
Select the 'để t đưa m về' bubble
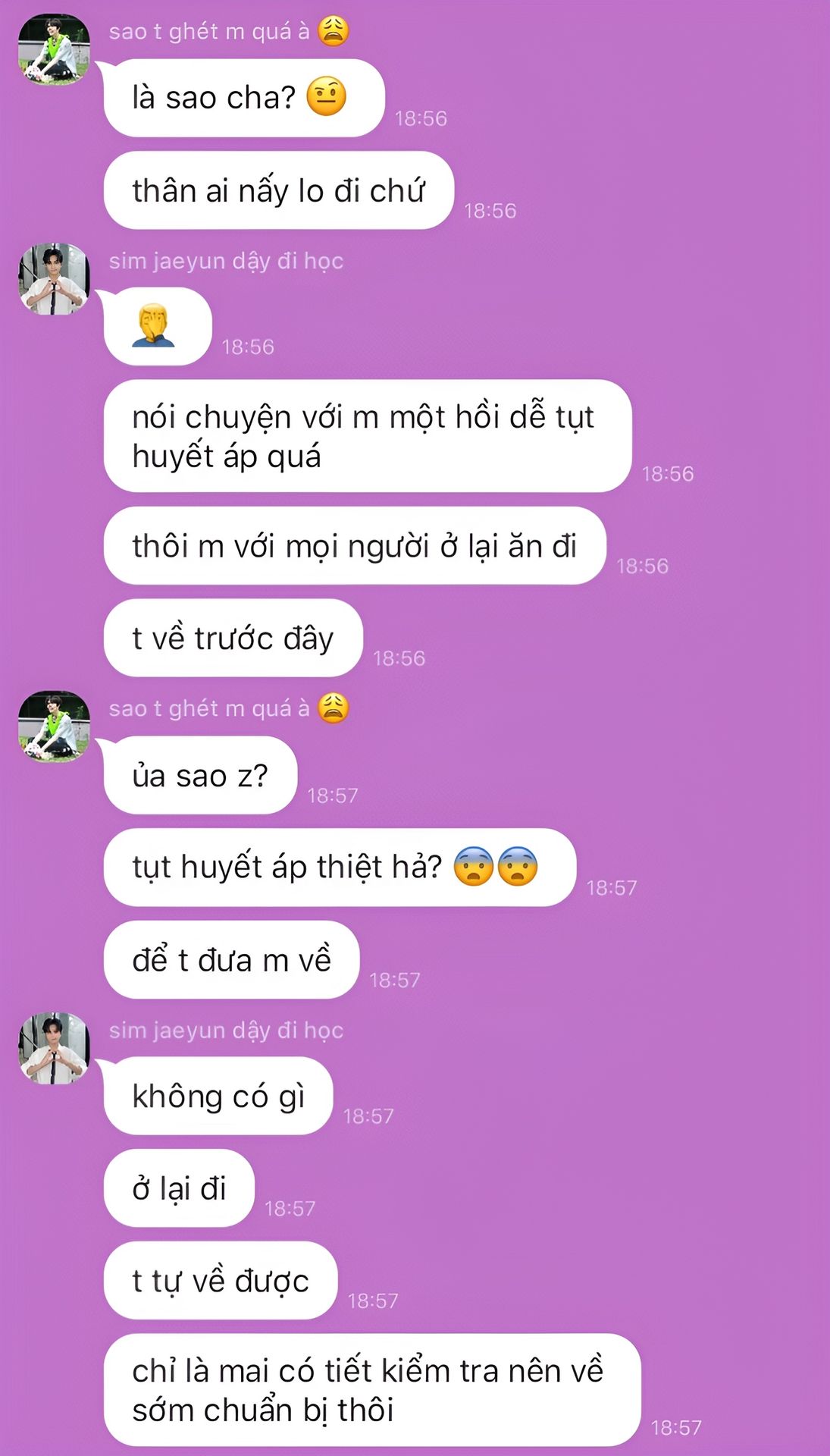click(231, 960)
